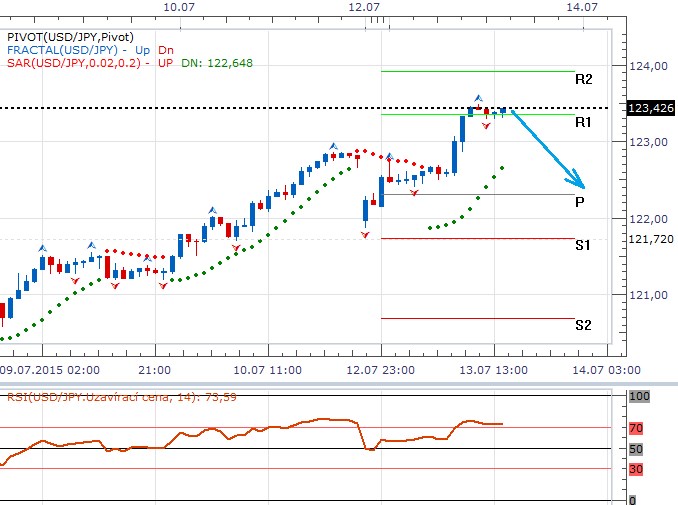Click the RSI 50 midline level label
Screen dimensions: 678x505
[637, 448]
